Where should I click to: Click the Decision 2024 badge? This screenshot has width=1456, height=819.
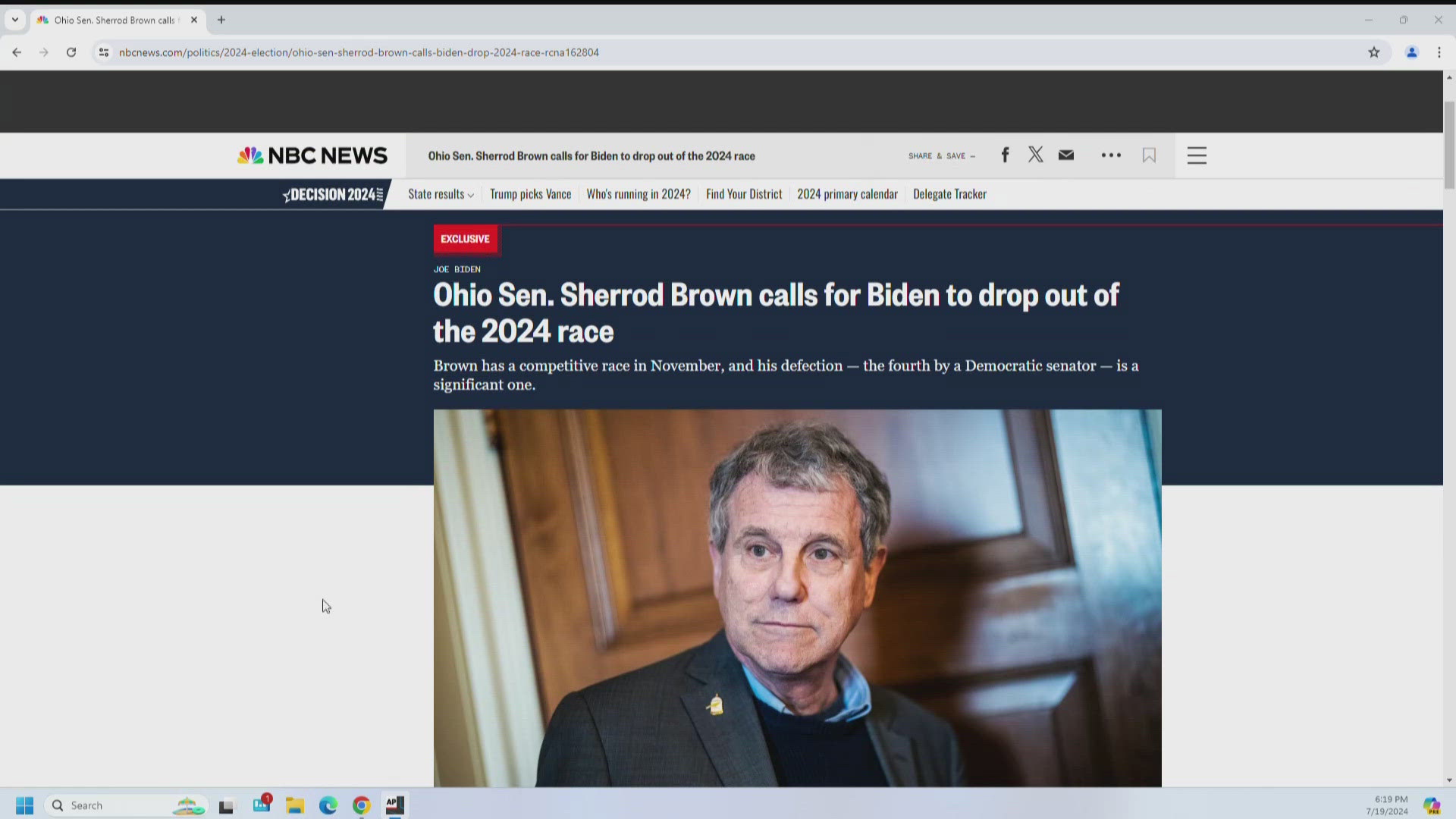pos(331,194)
